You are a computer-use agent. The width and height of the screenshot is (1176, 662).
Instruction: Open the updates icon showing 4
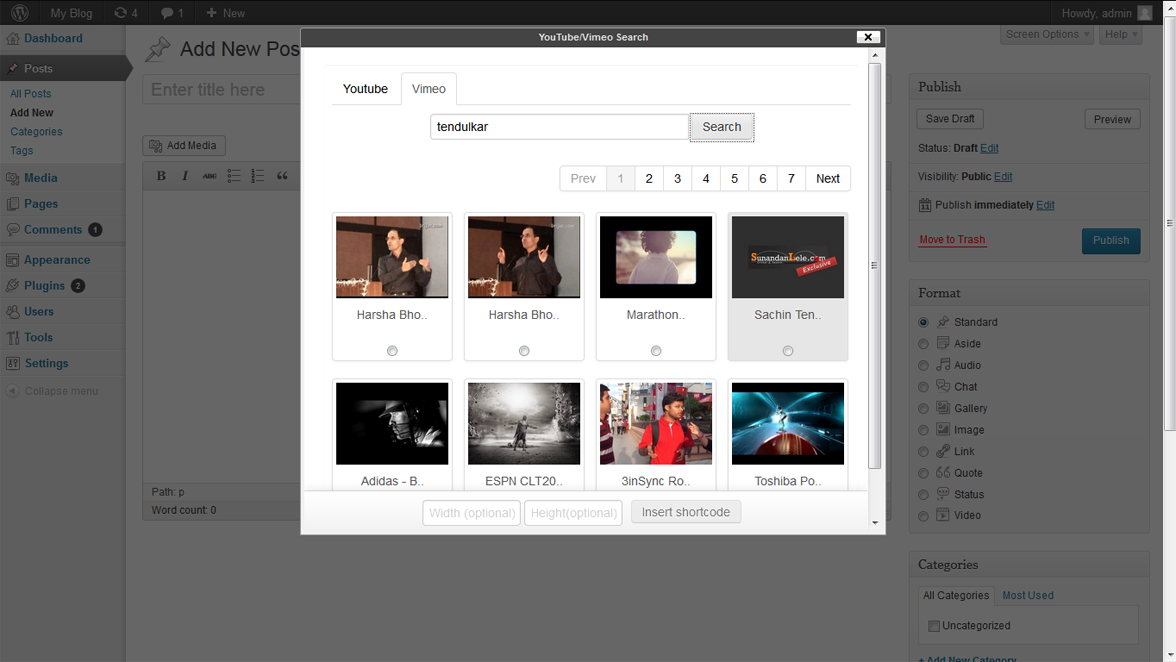[126, 13]
